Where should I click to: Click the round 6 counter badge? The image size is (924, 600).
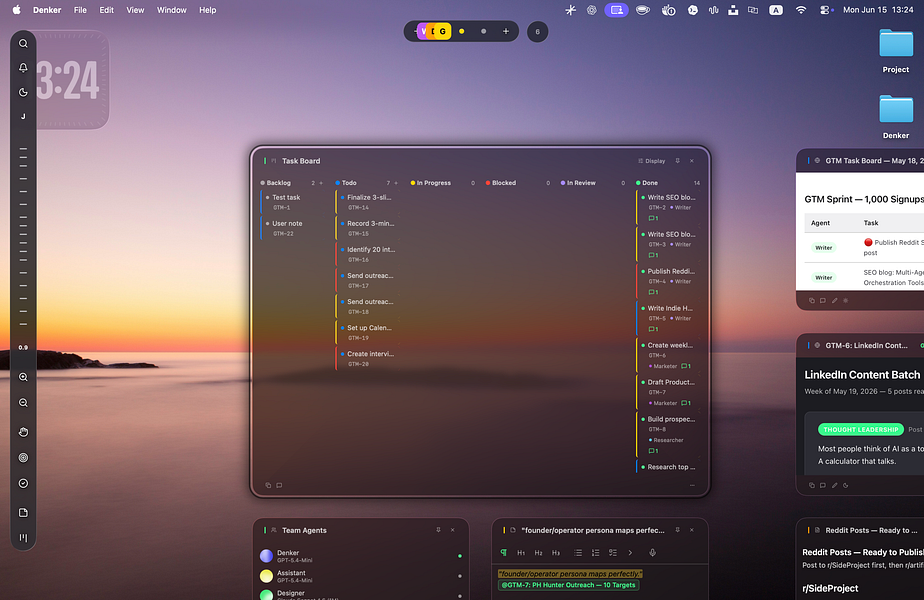[x=537, y=32]
